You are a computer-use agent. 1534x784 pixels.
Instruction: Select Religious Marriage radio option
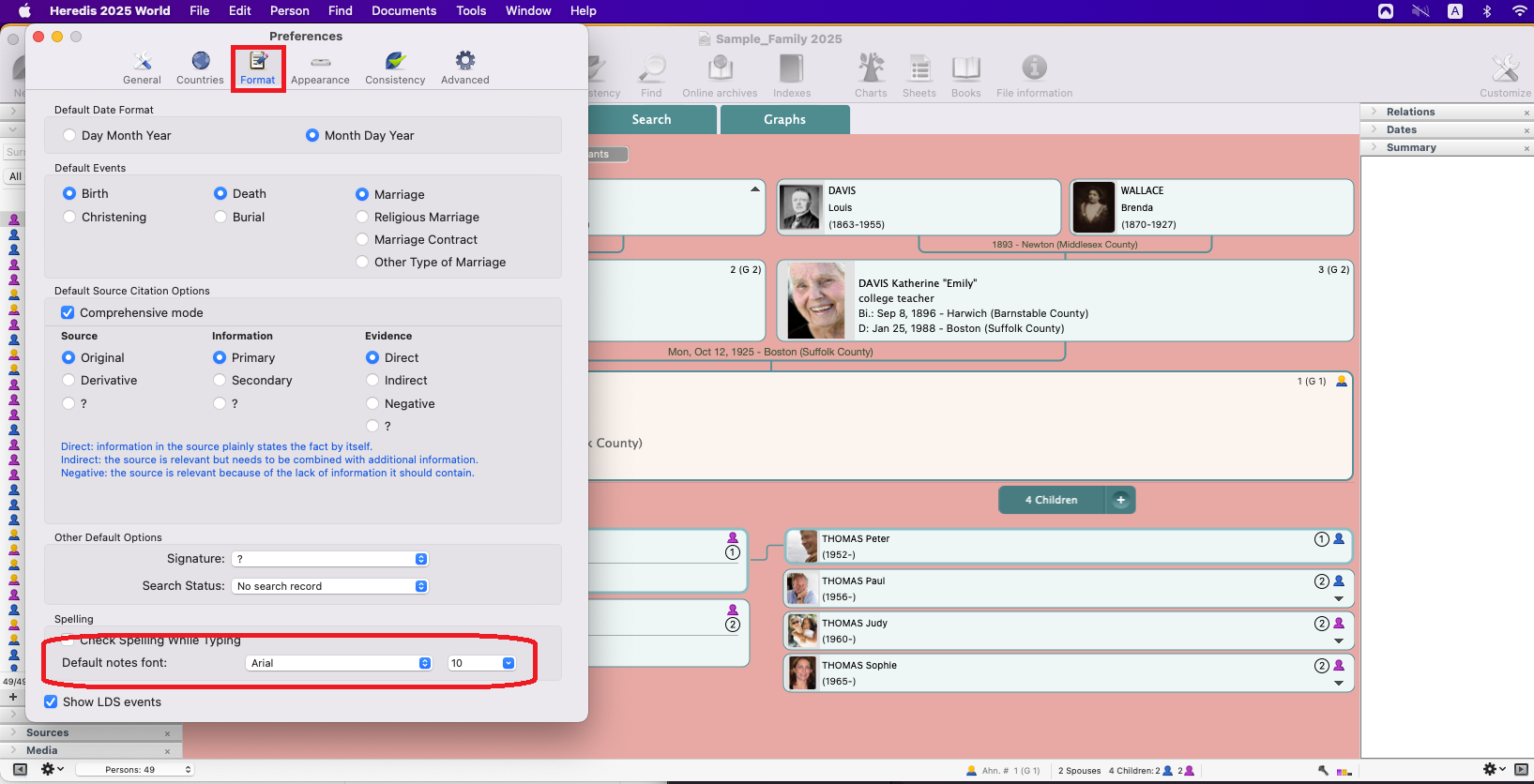(362, 217)
